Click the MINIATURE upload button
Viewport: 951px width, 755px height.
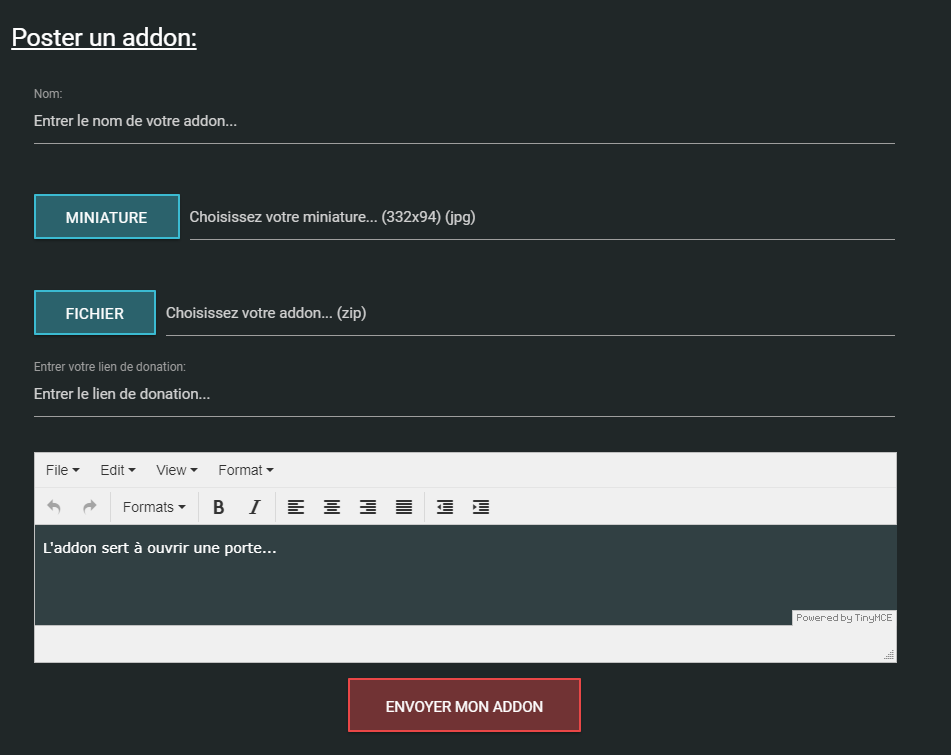coord(107,216)
